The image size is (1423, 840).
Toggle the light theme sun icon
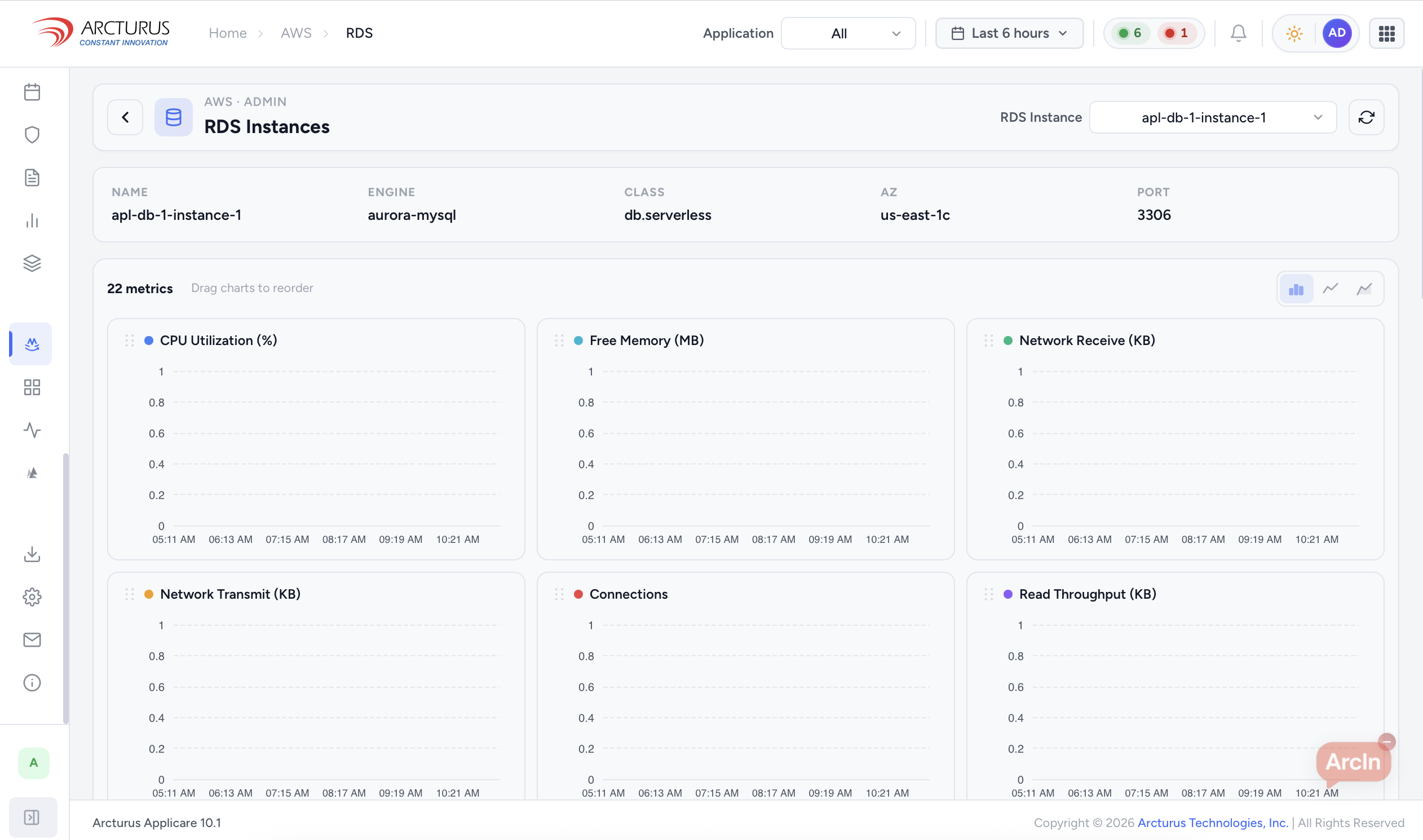[1294, 33]
